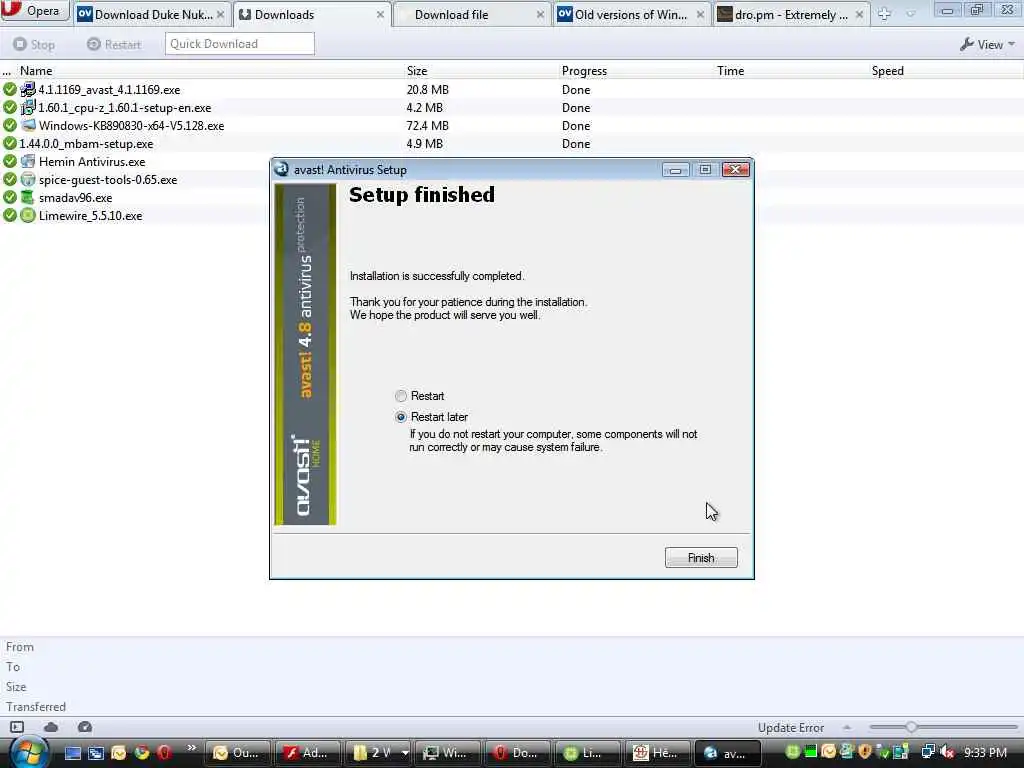The width and height of the screenshot is (1024, 768).
Task: Open the Wi... taskbar button
Action: tap(446, 753)
